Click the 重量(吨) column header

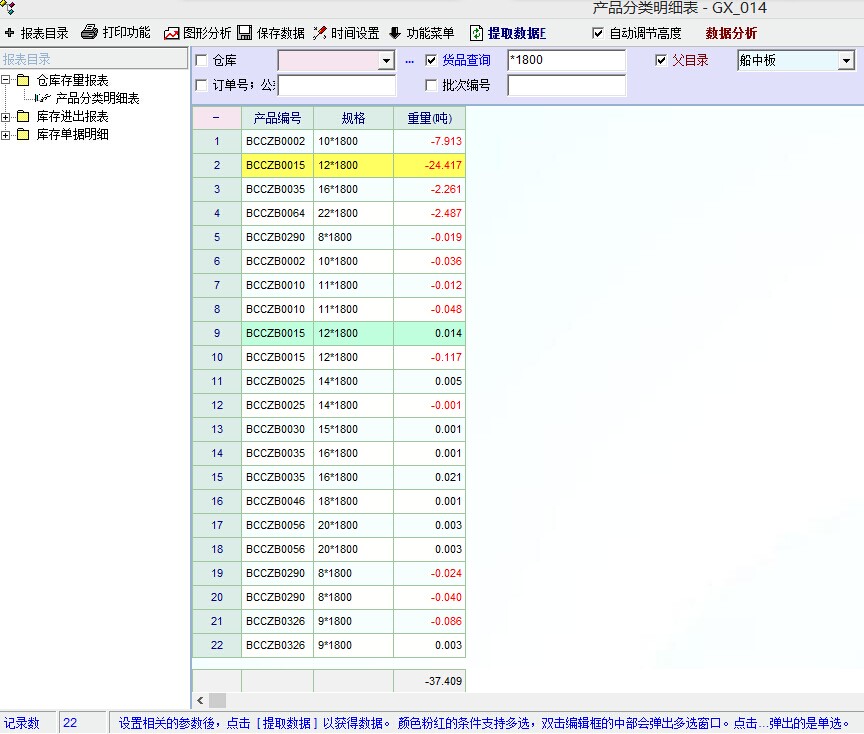click(429, 118)
